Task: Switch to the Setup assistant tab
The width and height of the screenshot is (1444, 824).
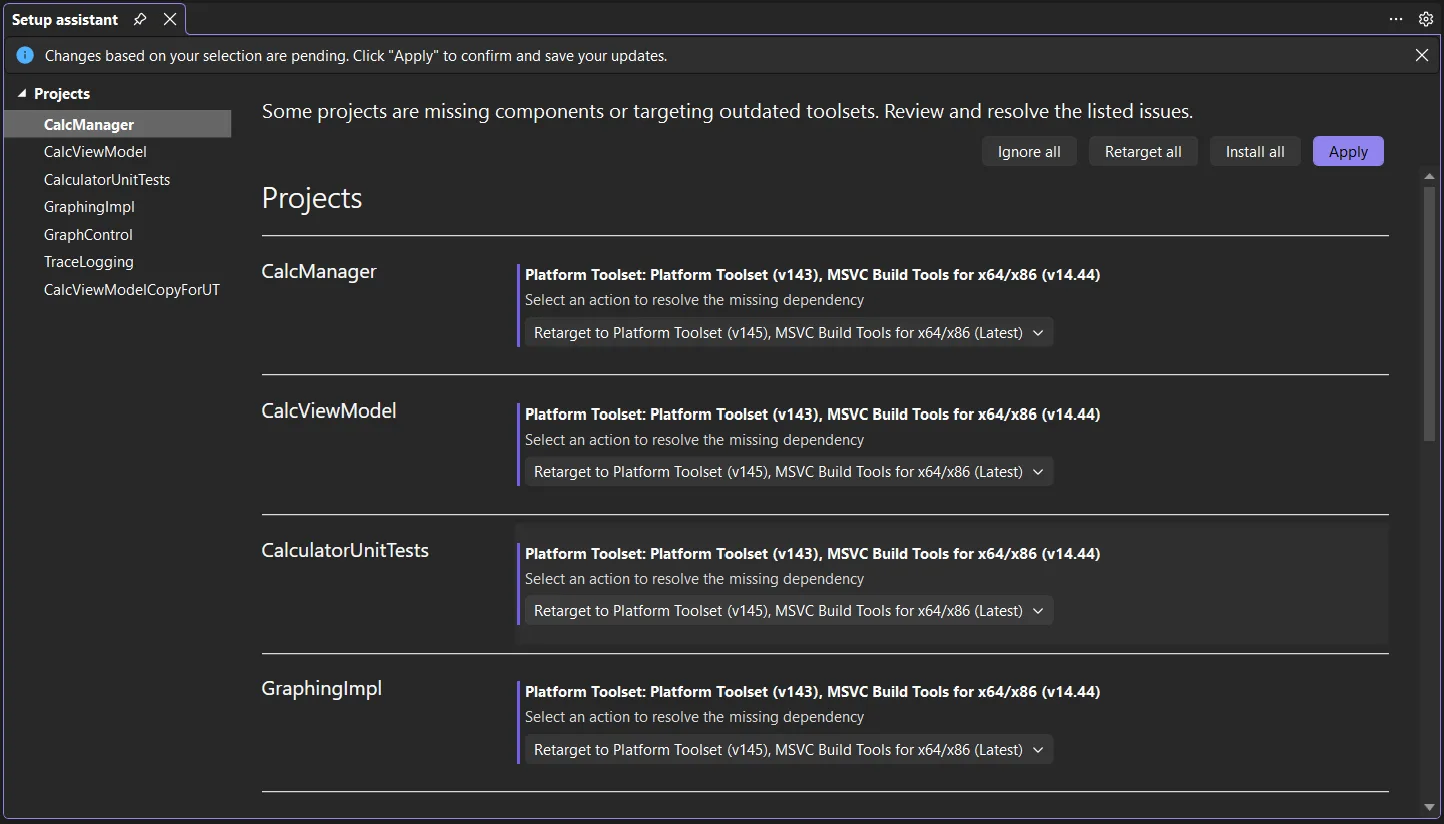Action: [x=65, y=18]
